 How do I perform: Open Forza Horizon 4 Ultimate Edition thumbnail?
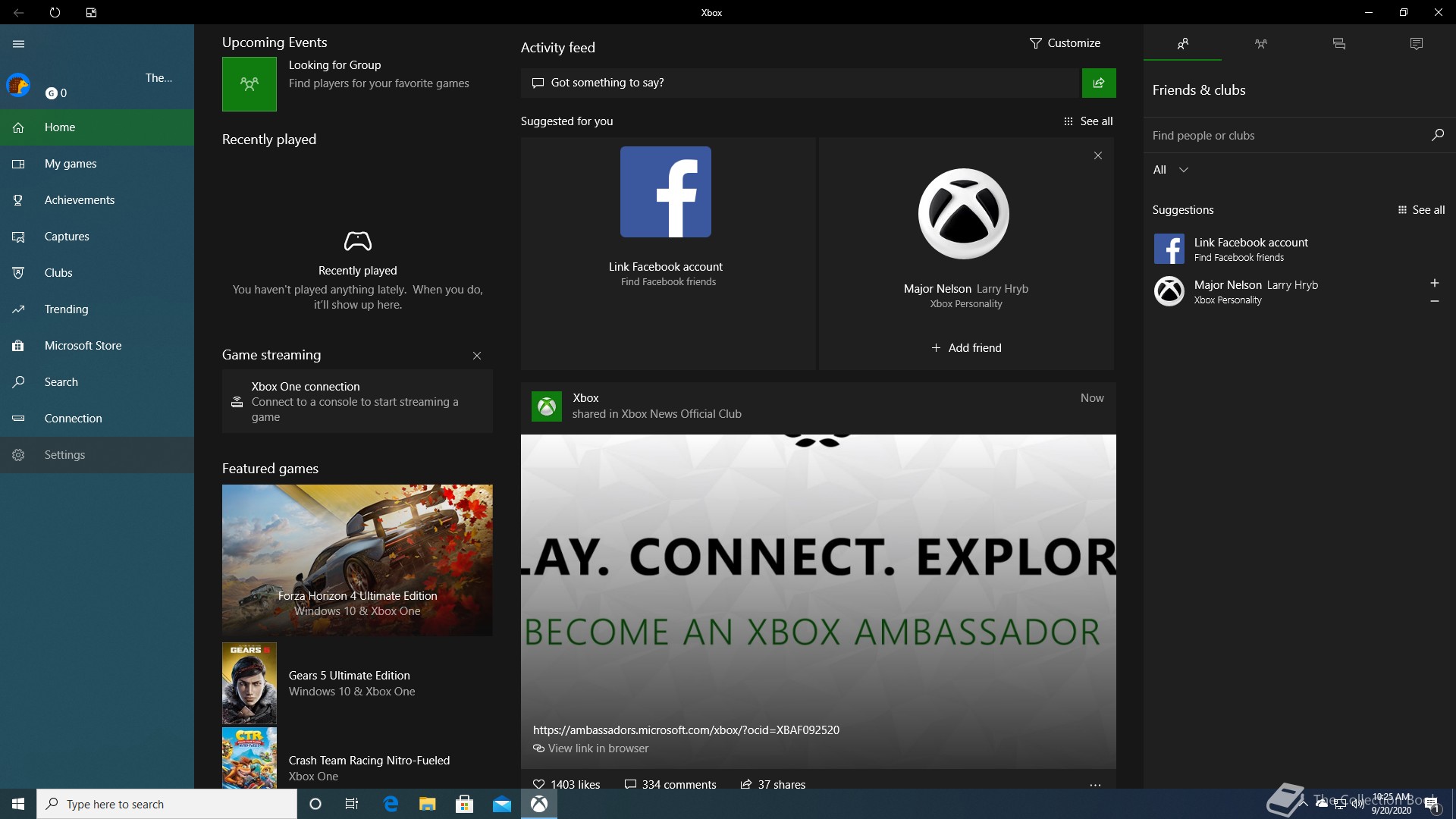357,560
